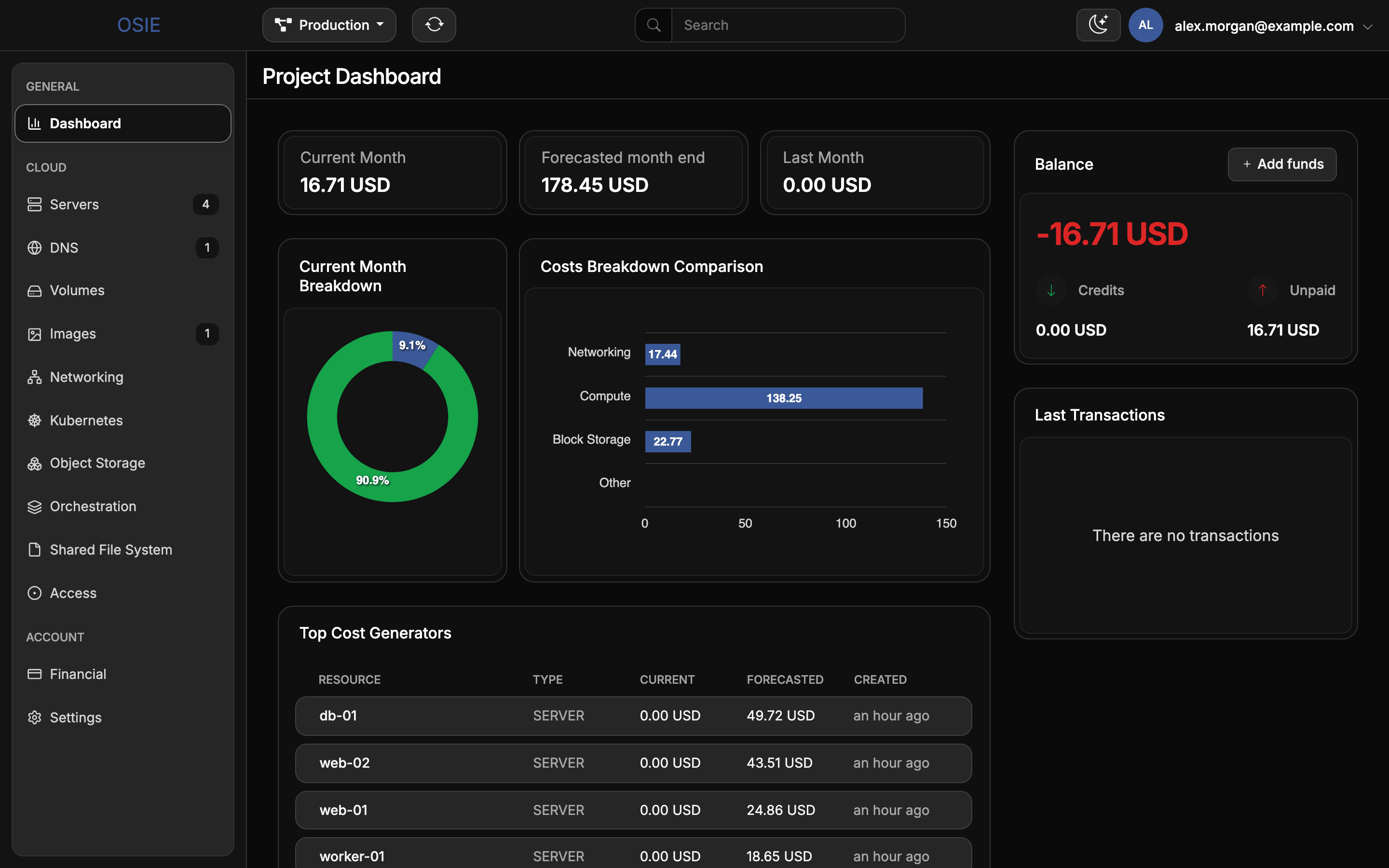Click the Block Storage 22.77 bar
Image resolution: width=1389 pixels, height=868 pixels.
click(x=667, y=441)
